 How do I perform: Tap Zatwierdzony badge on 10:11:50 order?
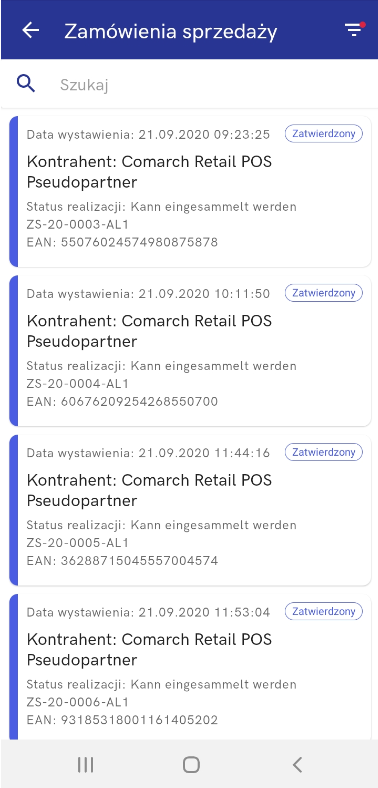tap(324, 293)
